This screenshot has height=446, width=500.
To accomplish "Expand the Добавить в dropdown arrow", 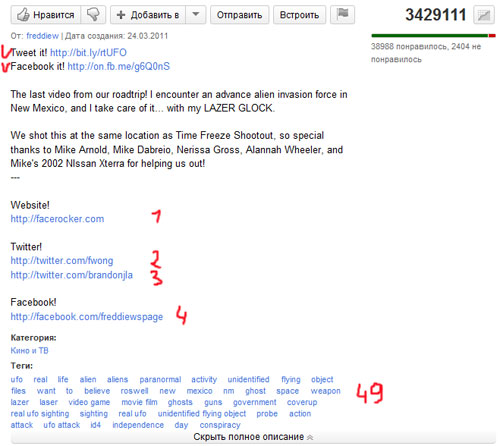I will pos(196,15).
